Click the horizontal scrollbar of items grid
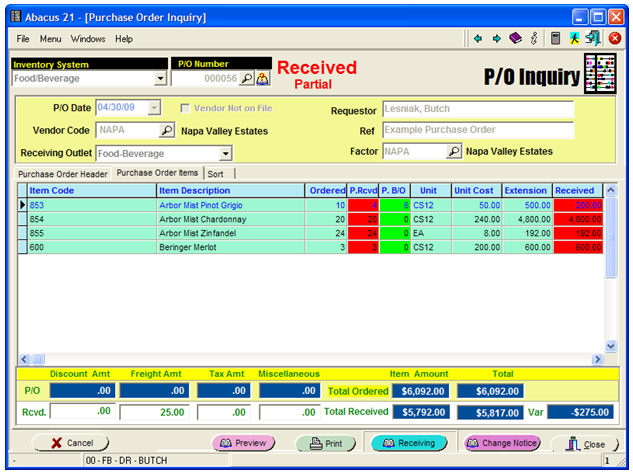The image size is (633, 475). pos(300,358)
